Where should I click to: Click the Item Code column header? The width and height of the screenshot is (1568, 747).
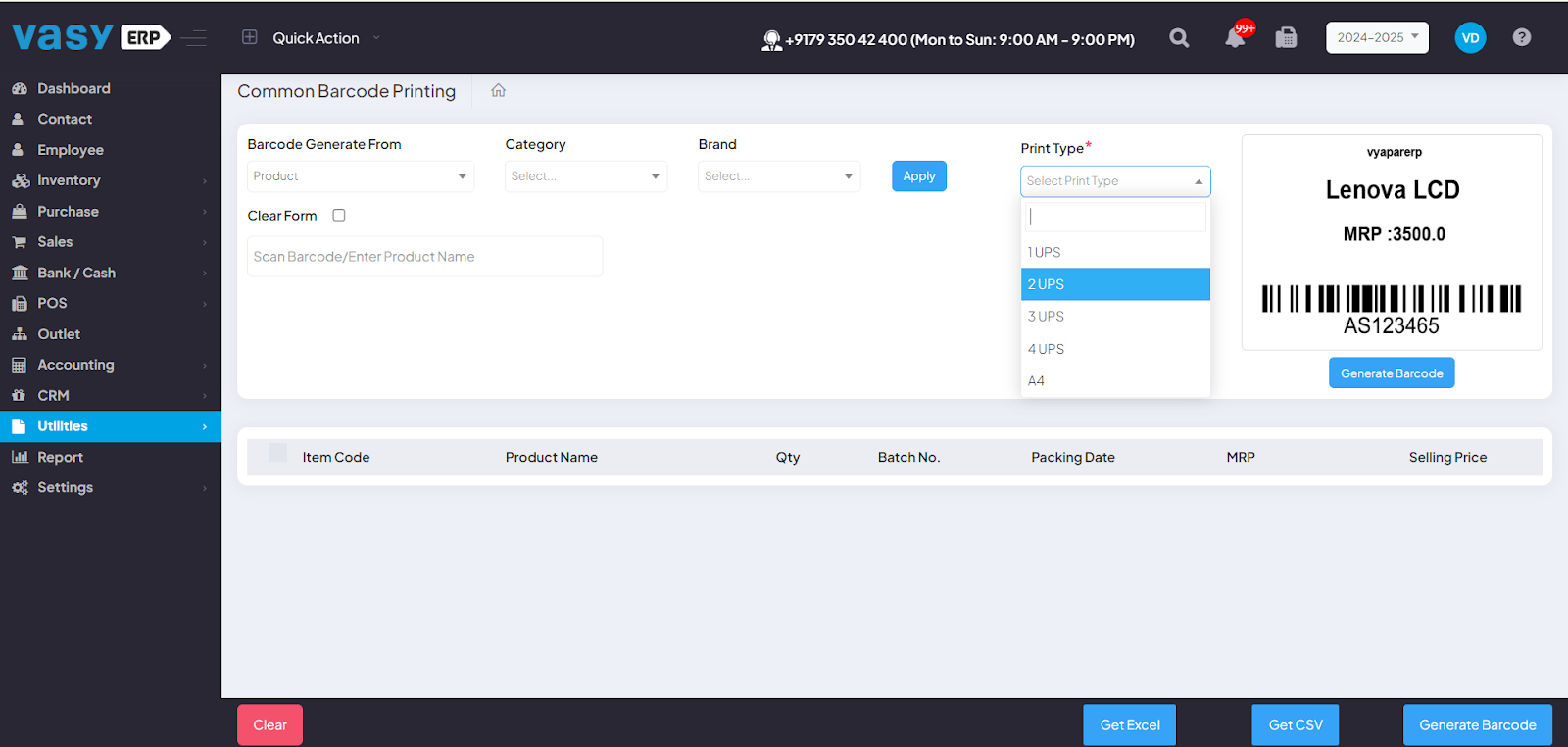336,458
